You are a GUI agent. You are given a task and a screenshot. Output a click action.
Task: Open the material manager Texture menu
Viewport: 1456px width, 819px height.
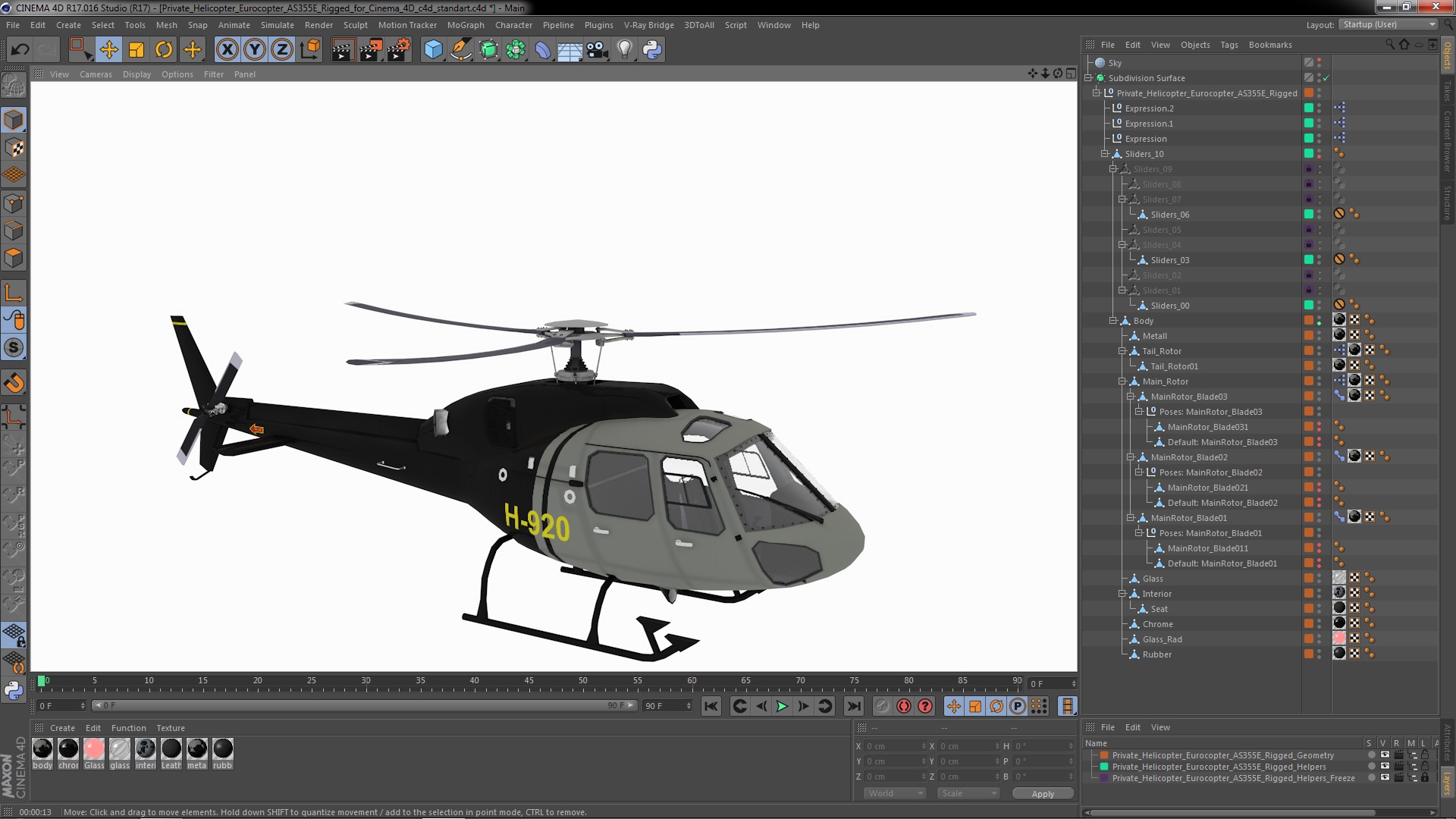point(171,728)
